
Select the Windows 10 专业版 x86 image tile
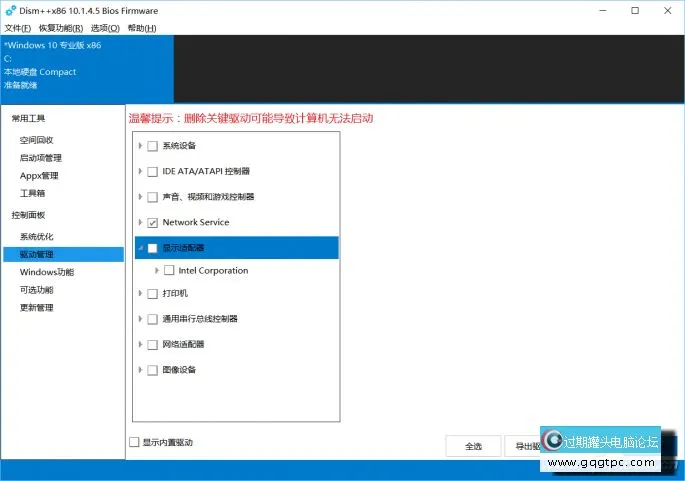coord(86,65)
